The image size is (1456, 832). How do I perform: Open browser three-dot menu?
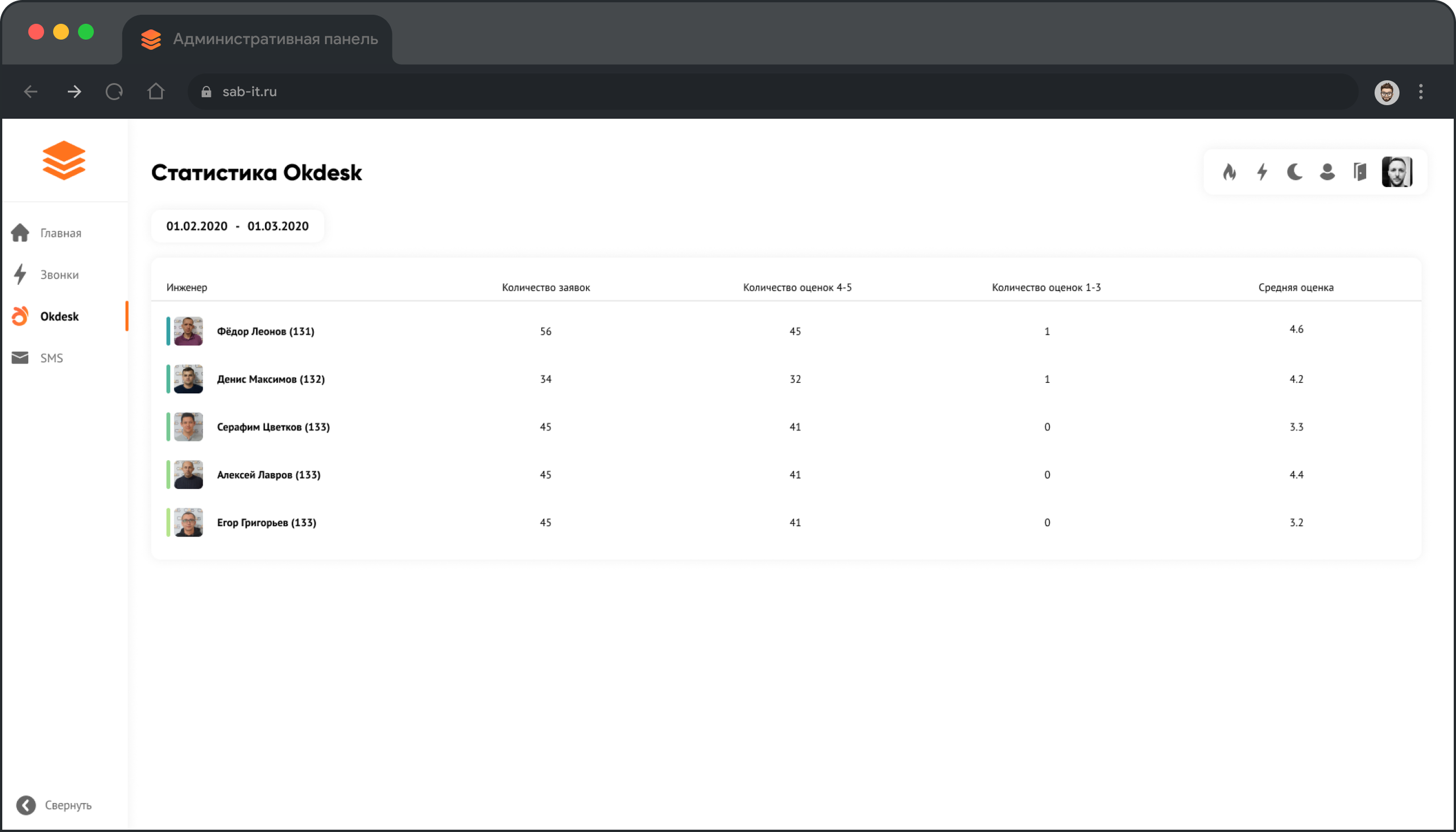pos(1421,92)
